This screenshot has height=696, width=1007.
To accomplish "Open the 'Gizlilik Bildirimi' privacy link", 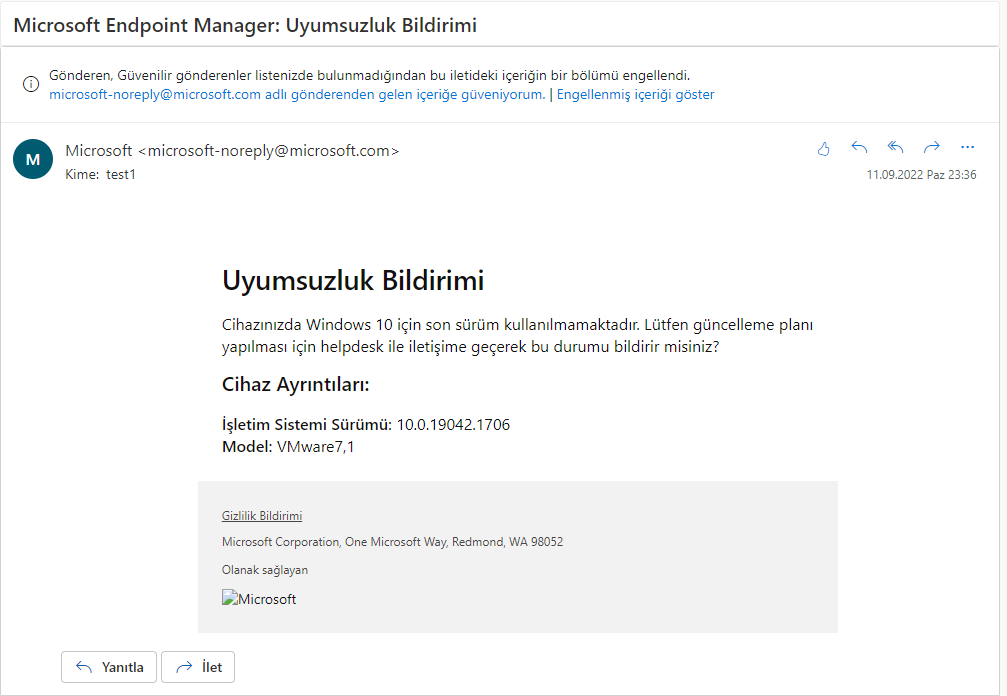I will point(262,516).
